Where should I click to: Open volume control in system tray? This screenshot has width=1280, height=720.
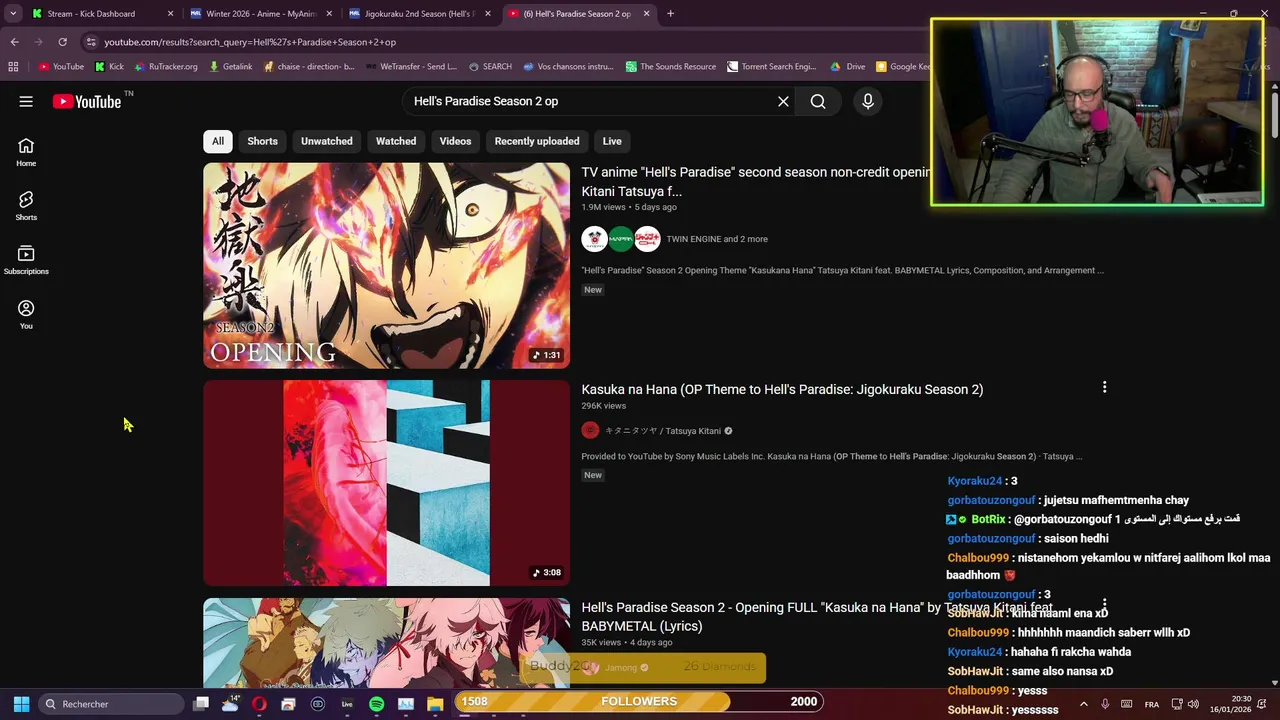1193,704
